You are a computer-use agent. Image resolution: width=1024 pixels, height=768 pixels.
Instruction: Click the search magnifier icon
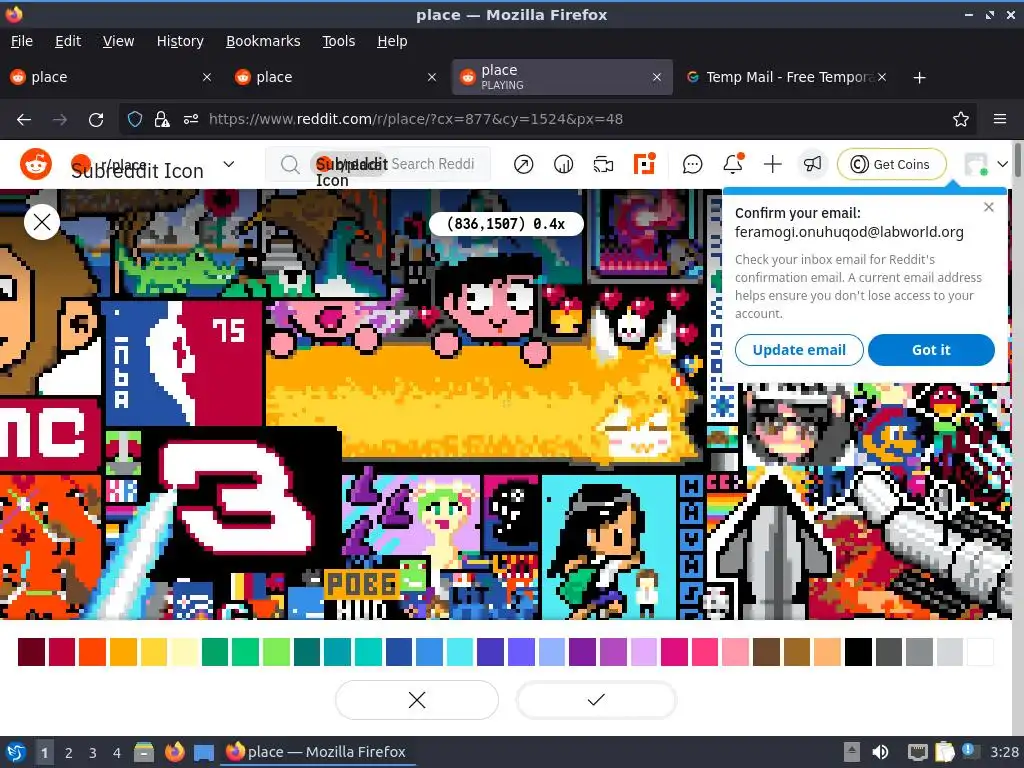point(289,165)
